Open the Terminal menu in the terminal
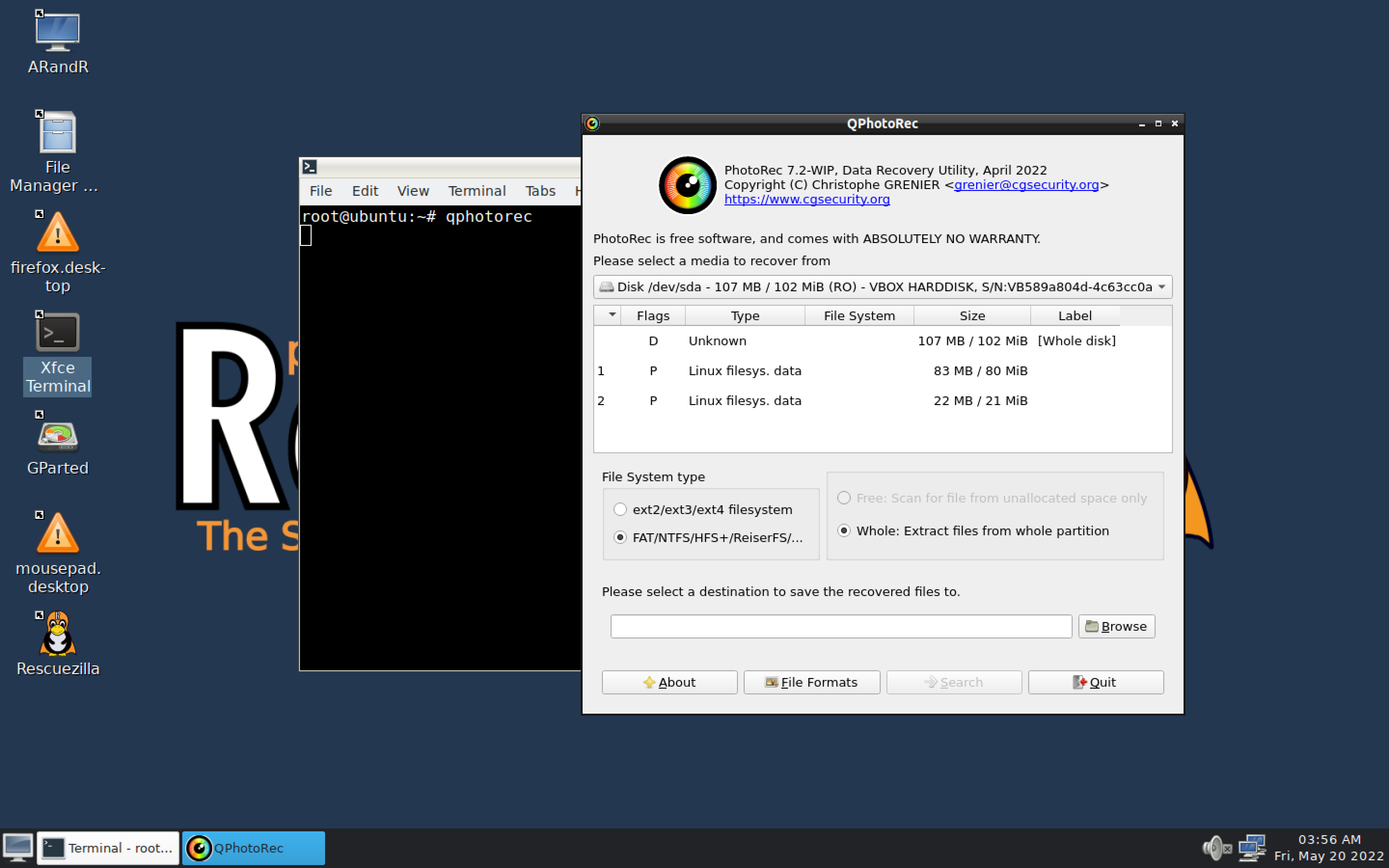The width and height of the screenshot is (1389, 868). pyautogui.click(x=477, y=190)
